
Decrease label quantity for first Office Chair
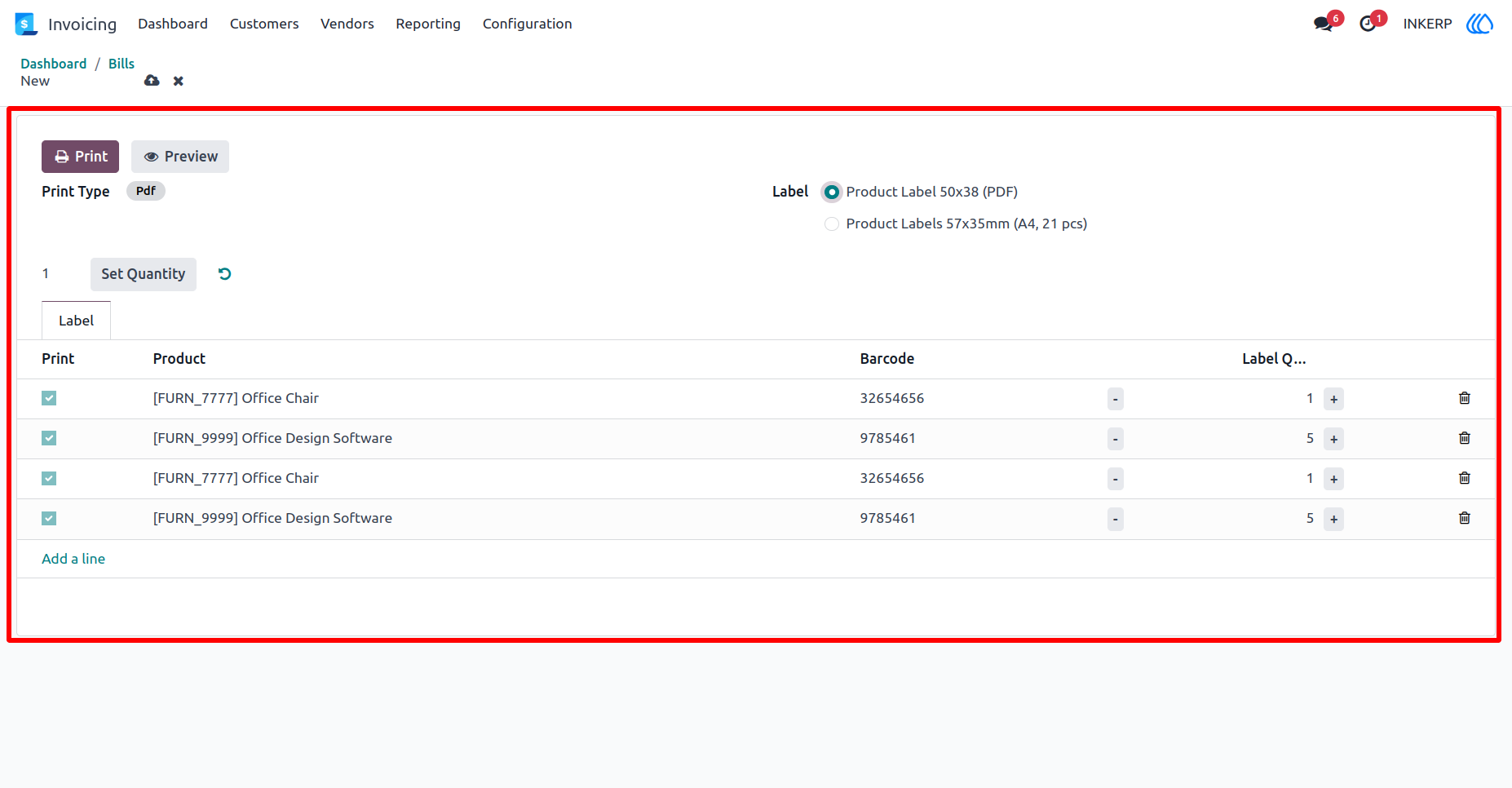point(1116,399)
